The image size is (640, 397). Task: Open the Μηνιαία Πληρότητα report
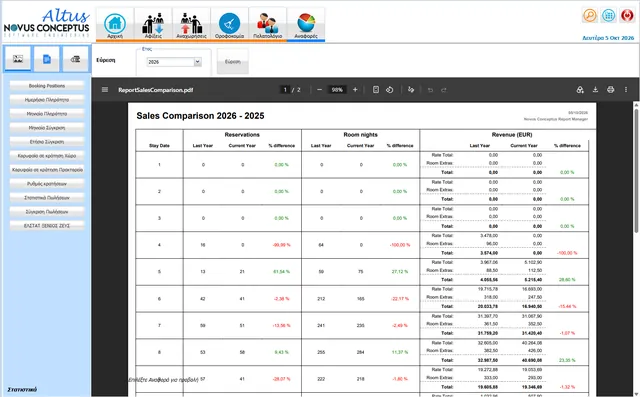pyautogui.click(x=47, y=114)
